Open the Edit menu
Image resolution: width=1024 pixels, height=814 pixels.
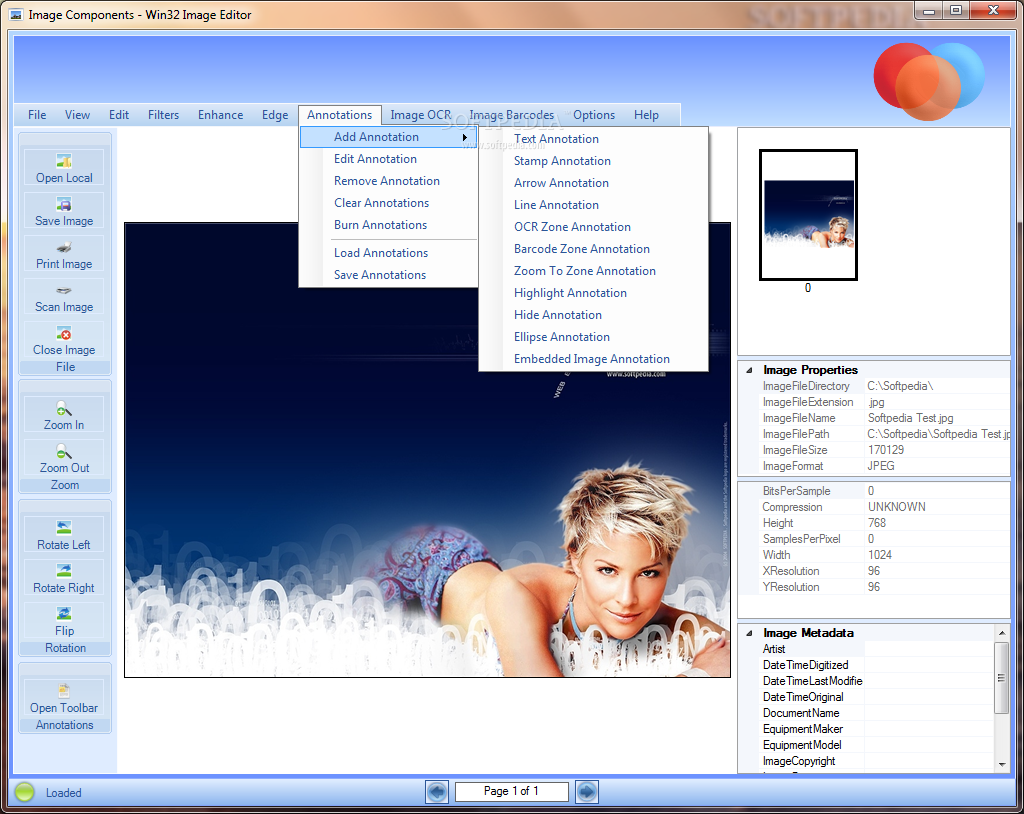[x=119, y=115]
